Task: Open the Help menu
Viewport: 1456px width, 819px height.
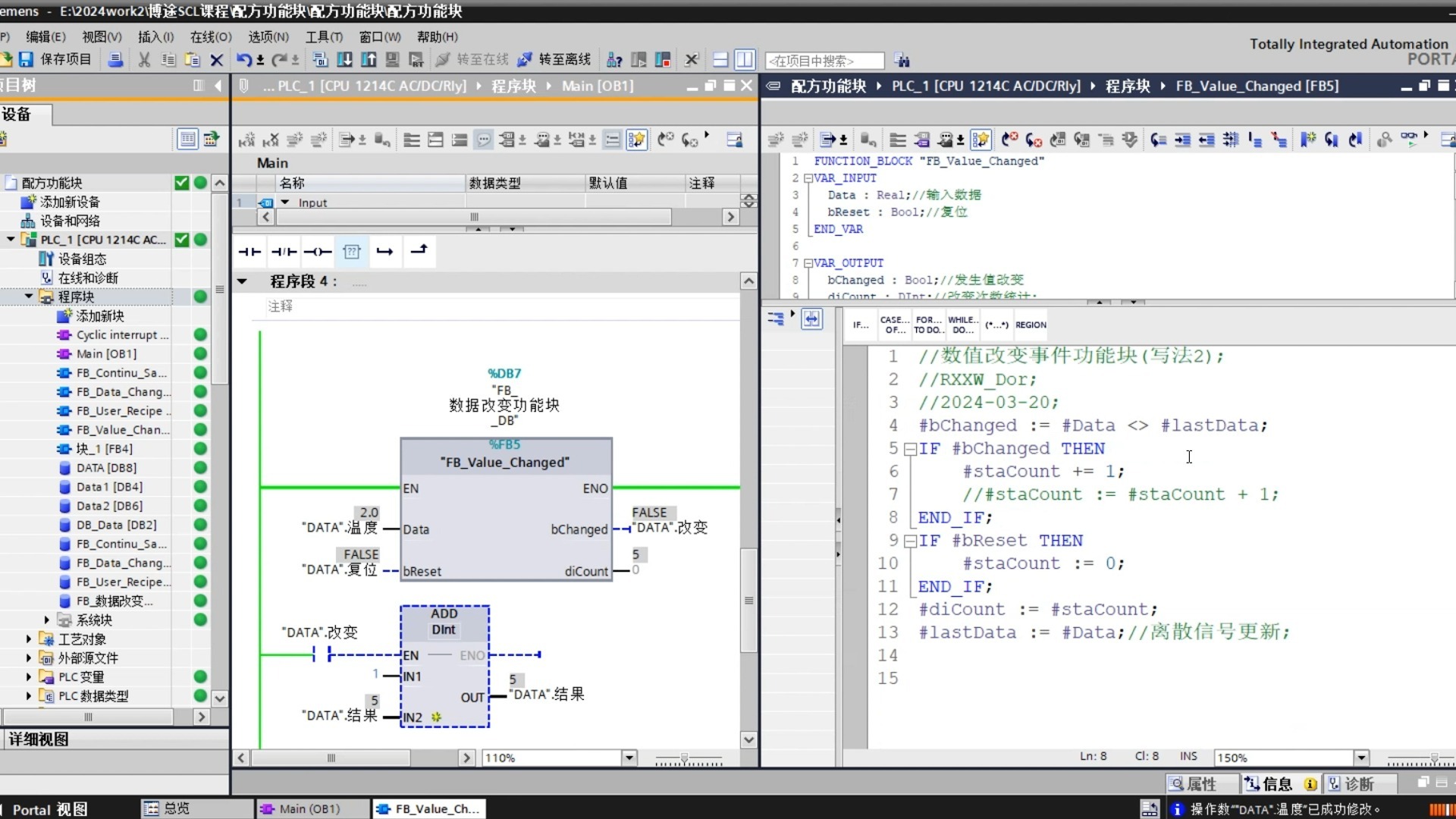Action: [438, 36]
